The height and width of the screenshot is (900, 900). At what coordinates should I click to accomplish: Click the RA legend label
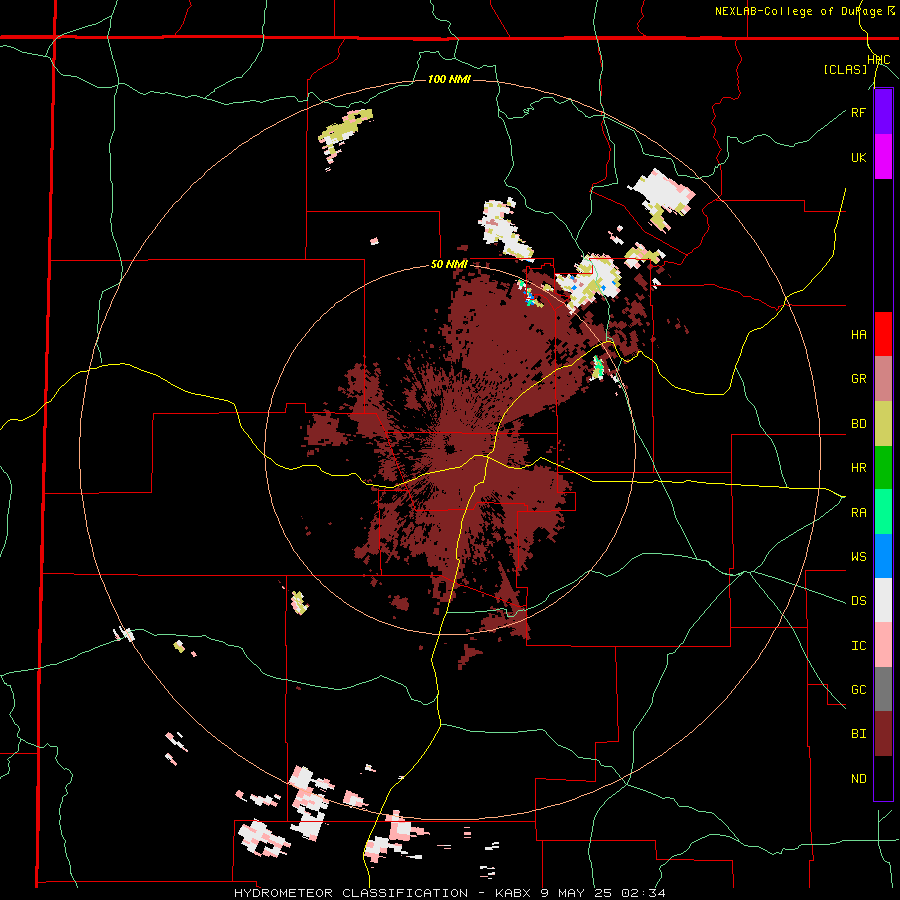[858, 513]
